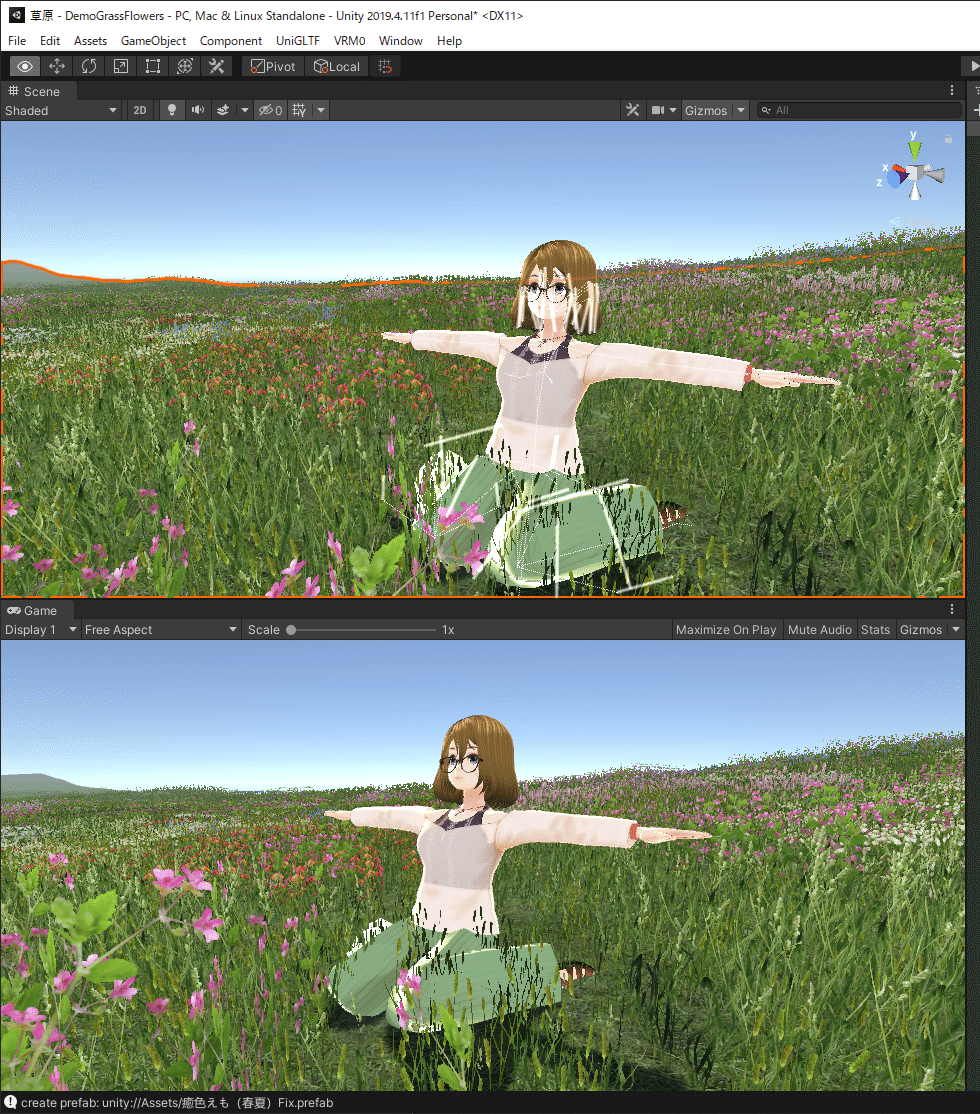980x1114 pixels.
Task: Click the console info icon in status bar
Action: coord(10,1102)
